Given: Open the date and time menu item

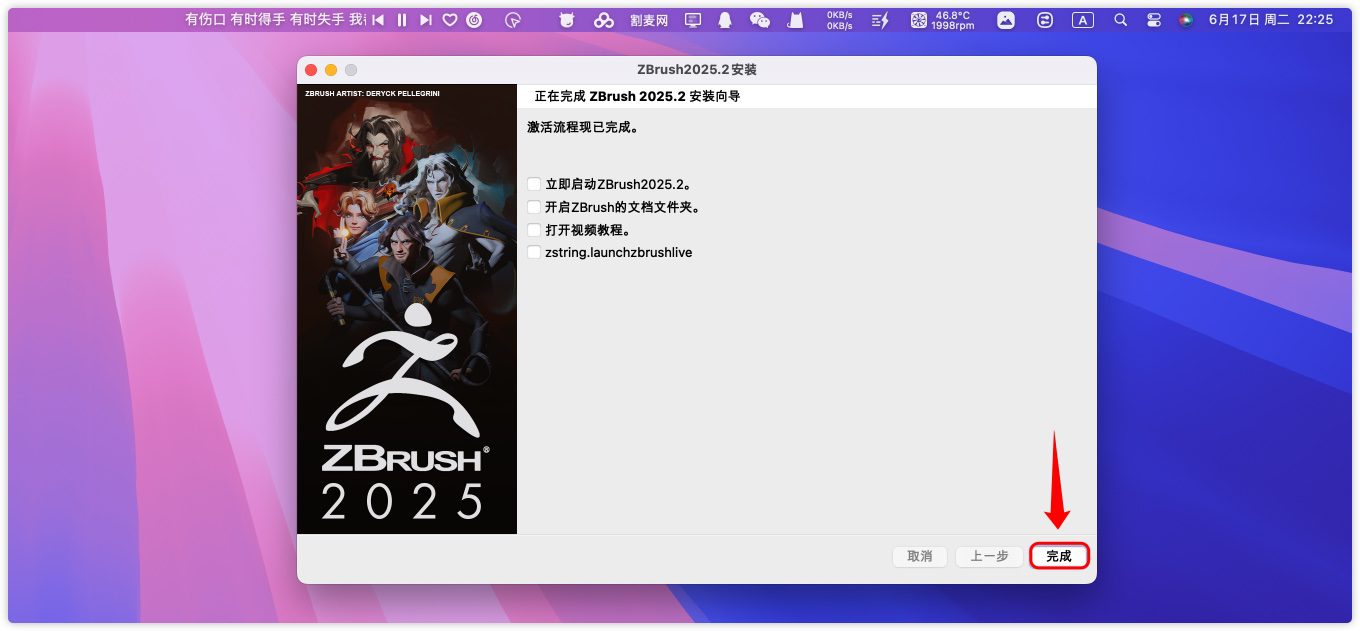Looking at the screenshot, I should click(x=1271, y=20).
